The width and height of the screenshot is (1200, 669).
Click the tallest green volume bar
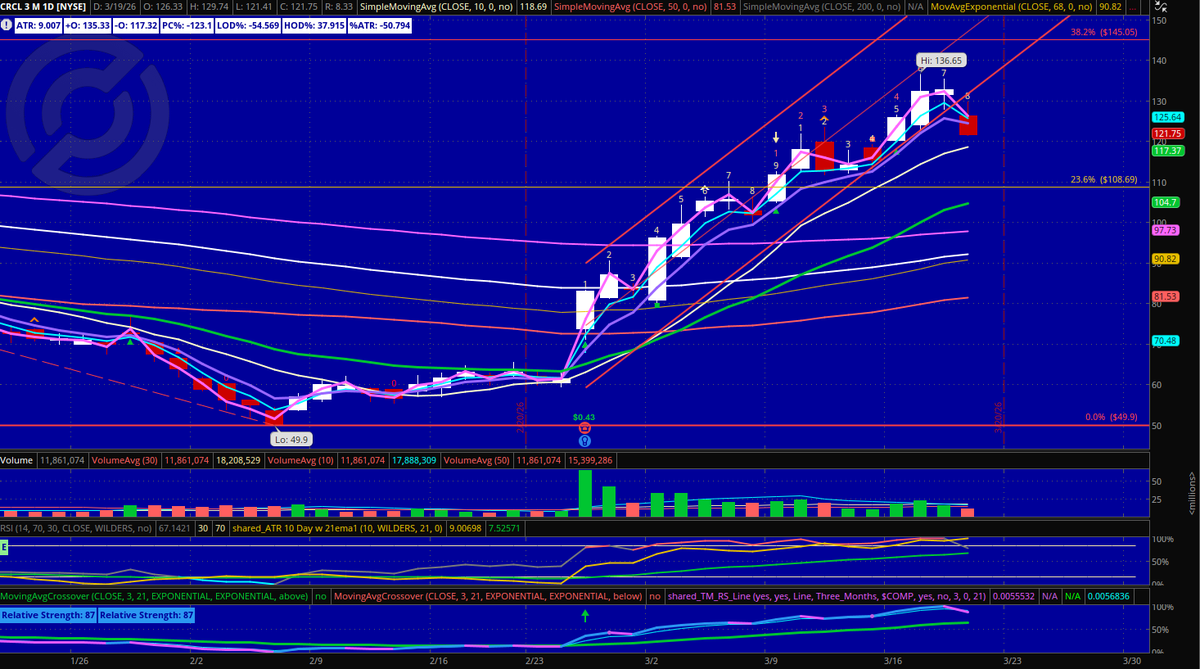click(x=585, y=493)
